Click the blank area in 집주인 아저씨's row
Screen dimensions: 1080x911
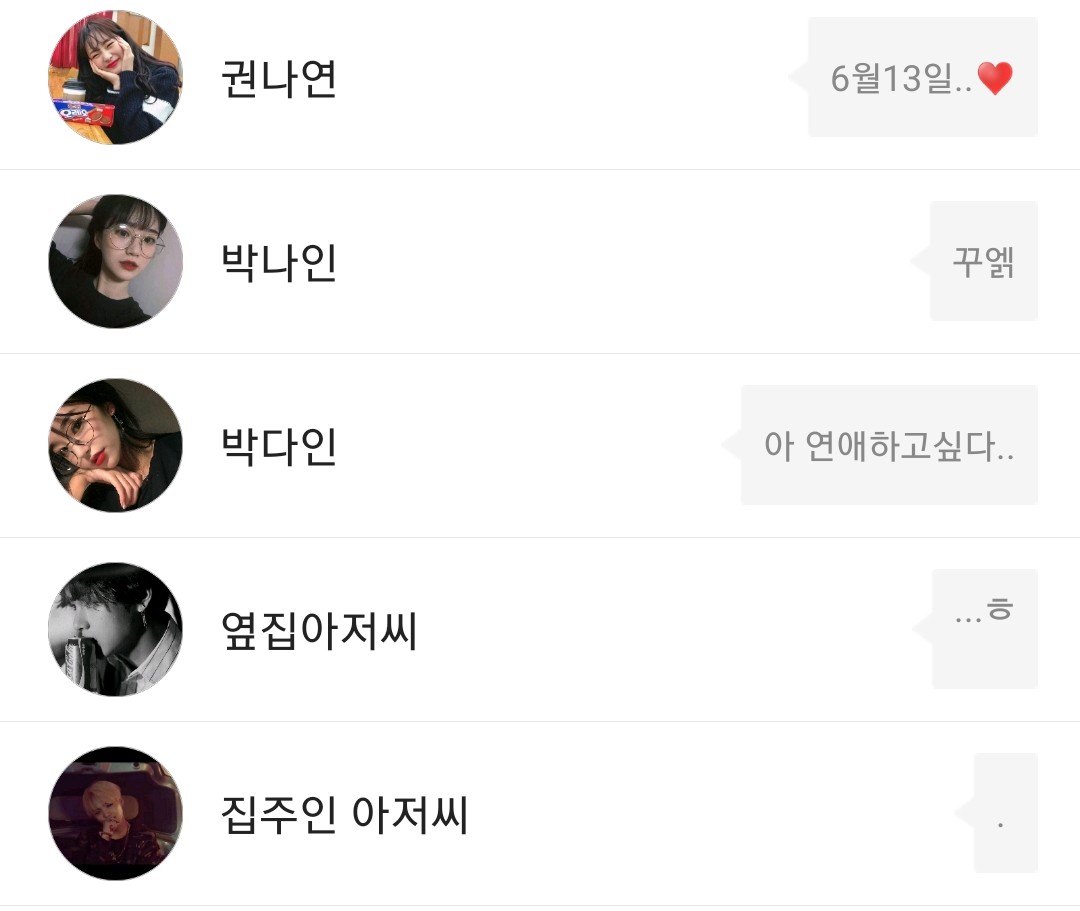700,814
